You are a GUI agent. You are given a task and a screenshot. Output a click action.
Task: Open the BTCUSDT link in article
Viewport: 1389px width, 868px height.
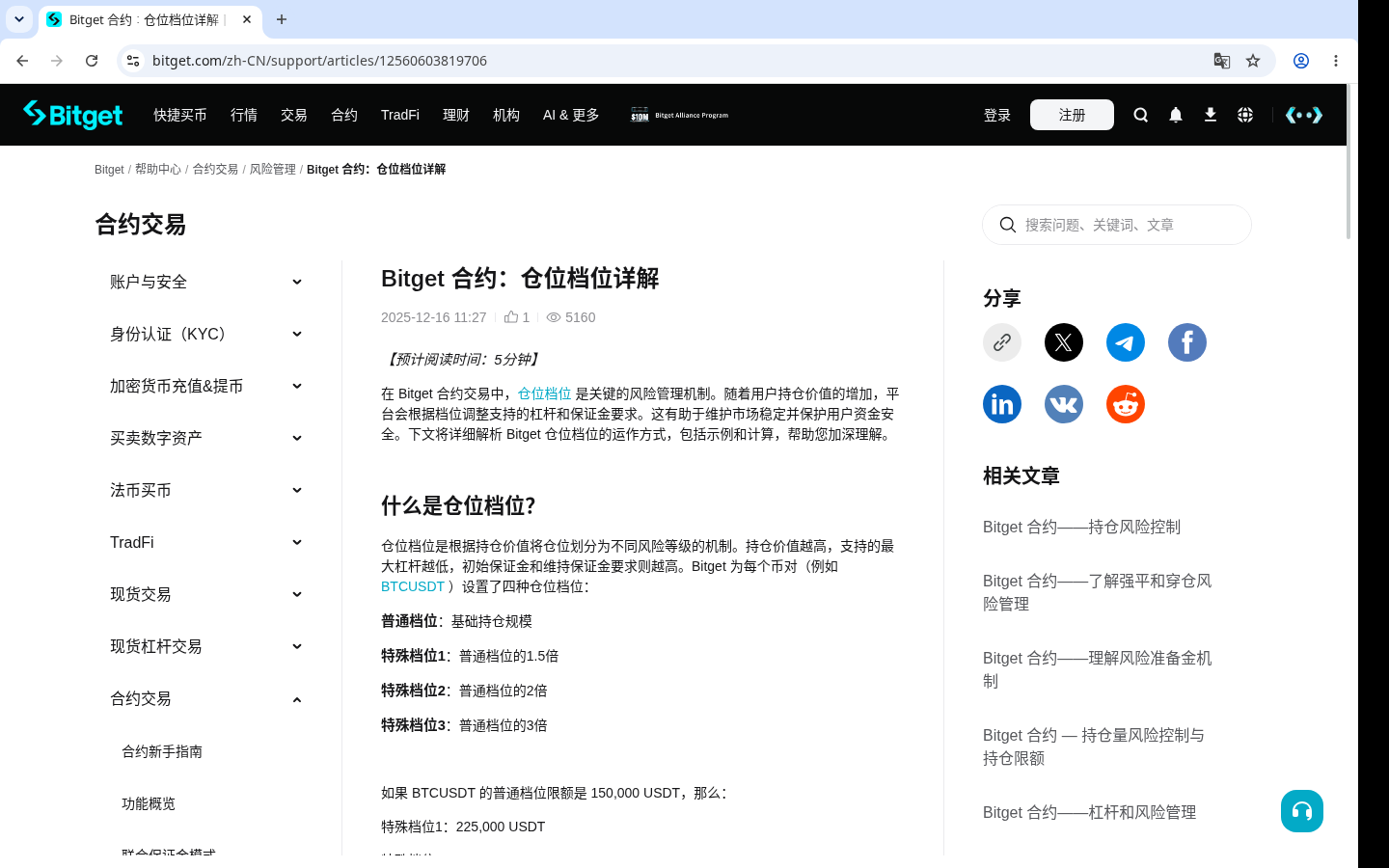tap(413, 586)
